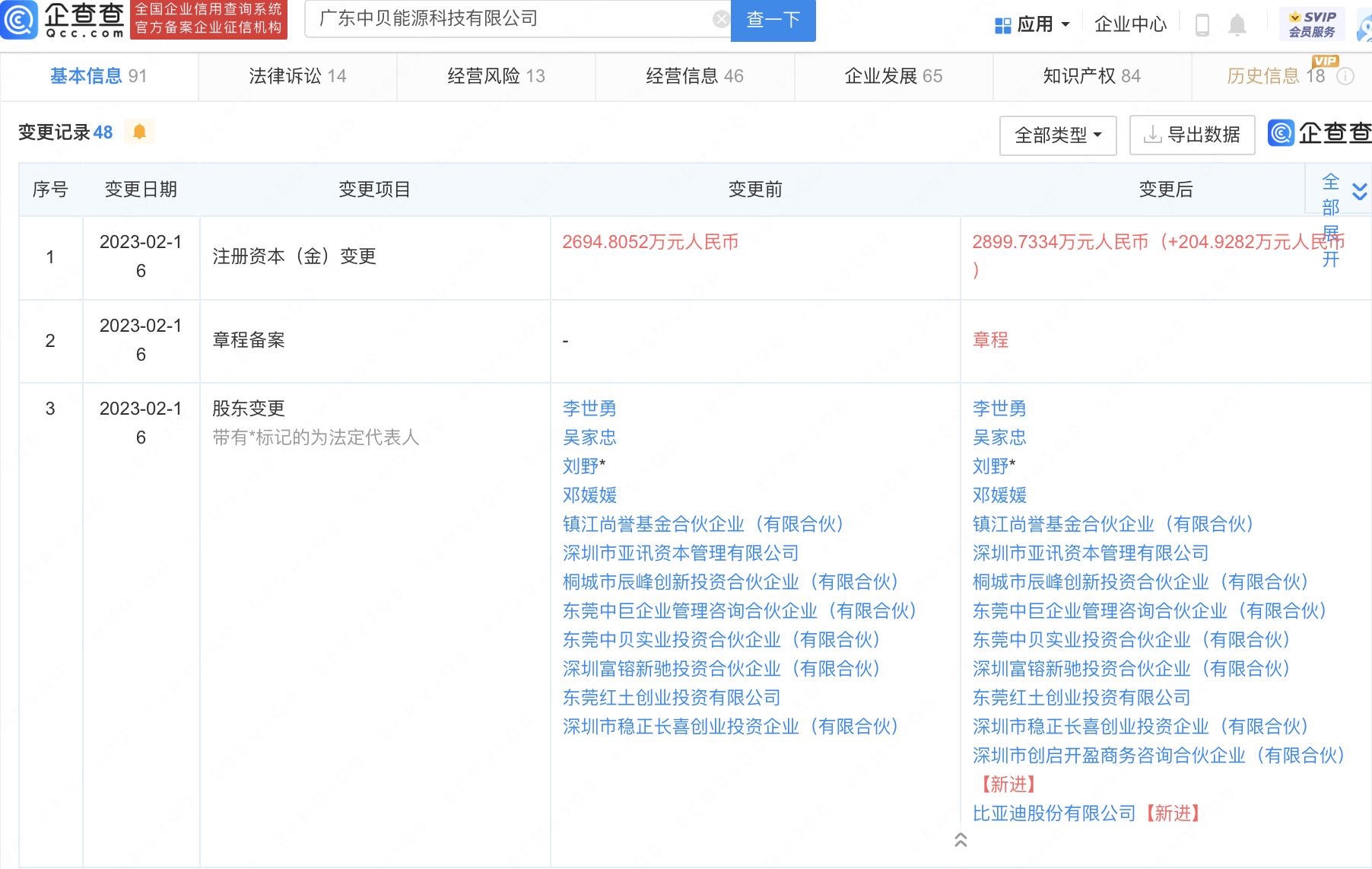Image resolution: width=1372 pixels, height=869 pixels.
Task: Open 邓媛媛 in the 变更前 column
Action: coord(589,495)
